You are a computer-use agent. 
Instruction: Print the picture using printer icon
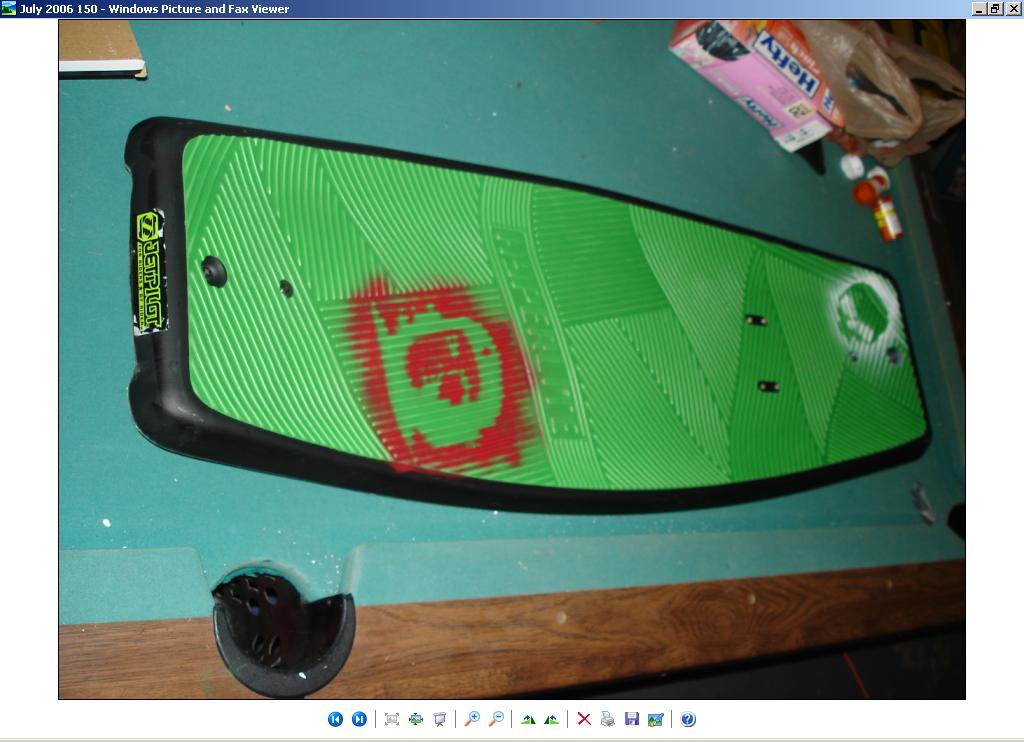click(x=608, y=719)
